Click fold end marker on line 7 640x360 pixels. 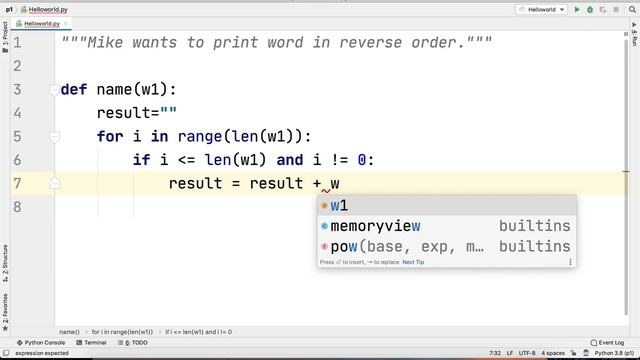pyautogui.click(x=54, y=183)
